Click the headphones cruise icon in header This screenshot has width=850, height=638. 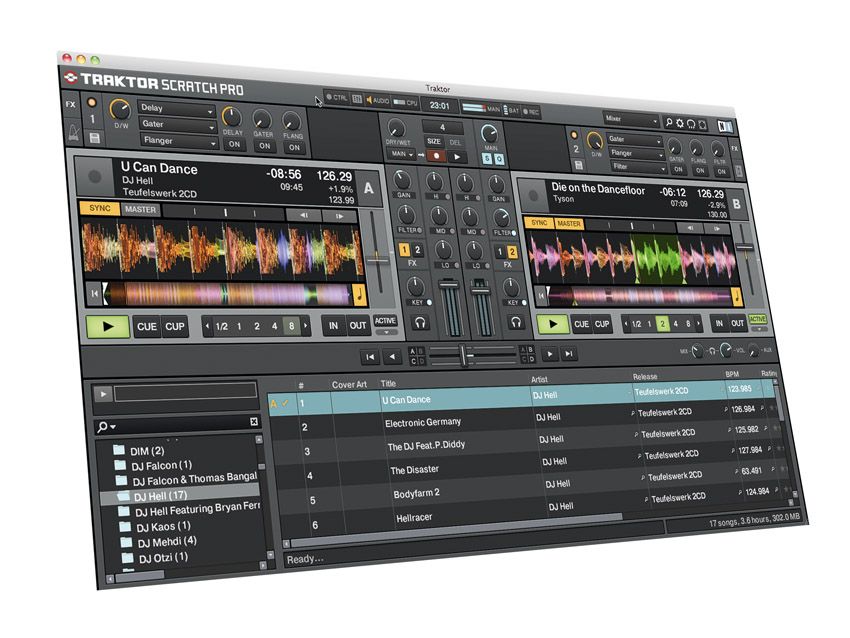tap(691, 124)
